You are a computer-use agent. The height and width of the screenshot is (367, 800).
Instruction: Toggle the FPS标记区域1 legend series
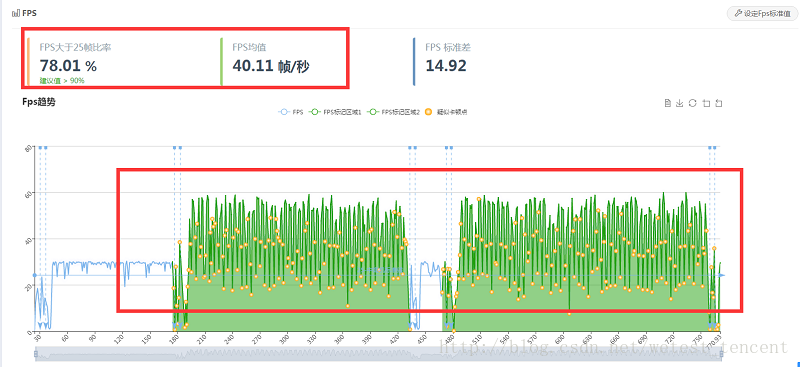[x=336, y=112]
